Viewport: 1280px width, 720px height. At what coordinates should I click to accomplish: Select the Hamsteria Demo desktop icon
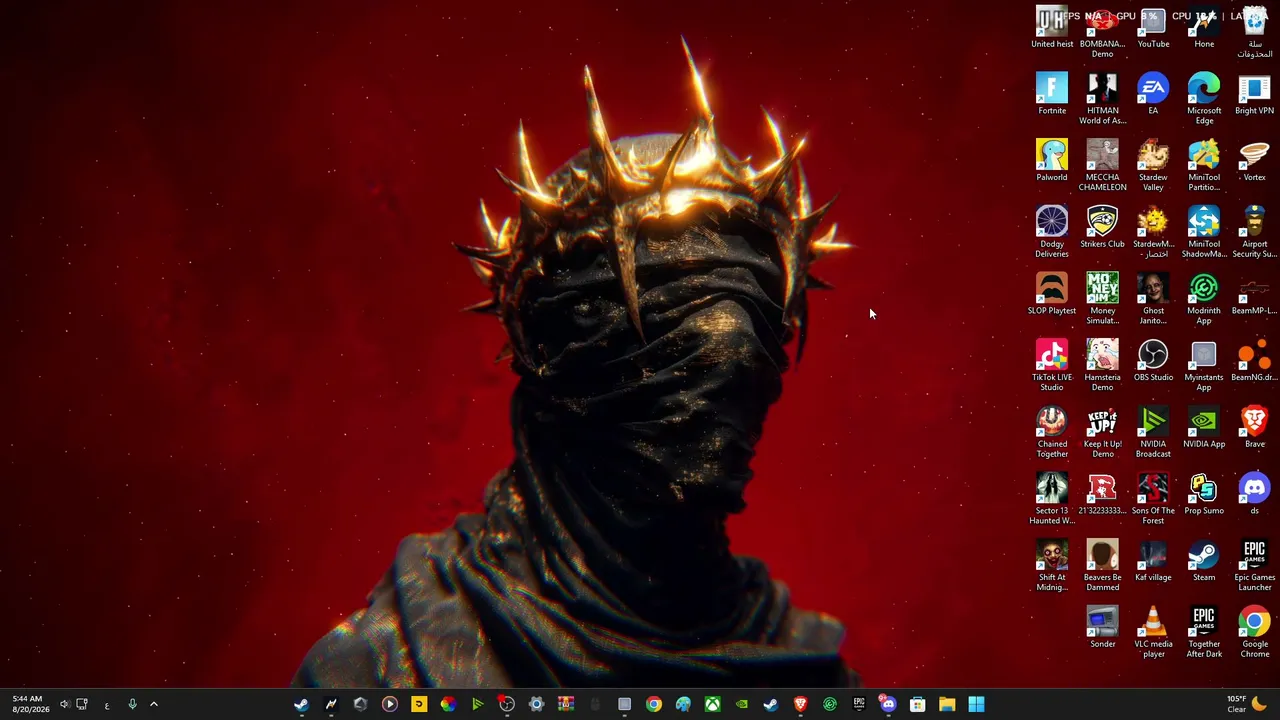point(1102,366)
